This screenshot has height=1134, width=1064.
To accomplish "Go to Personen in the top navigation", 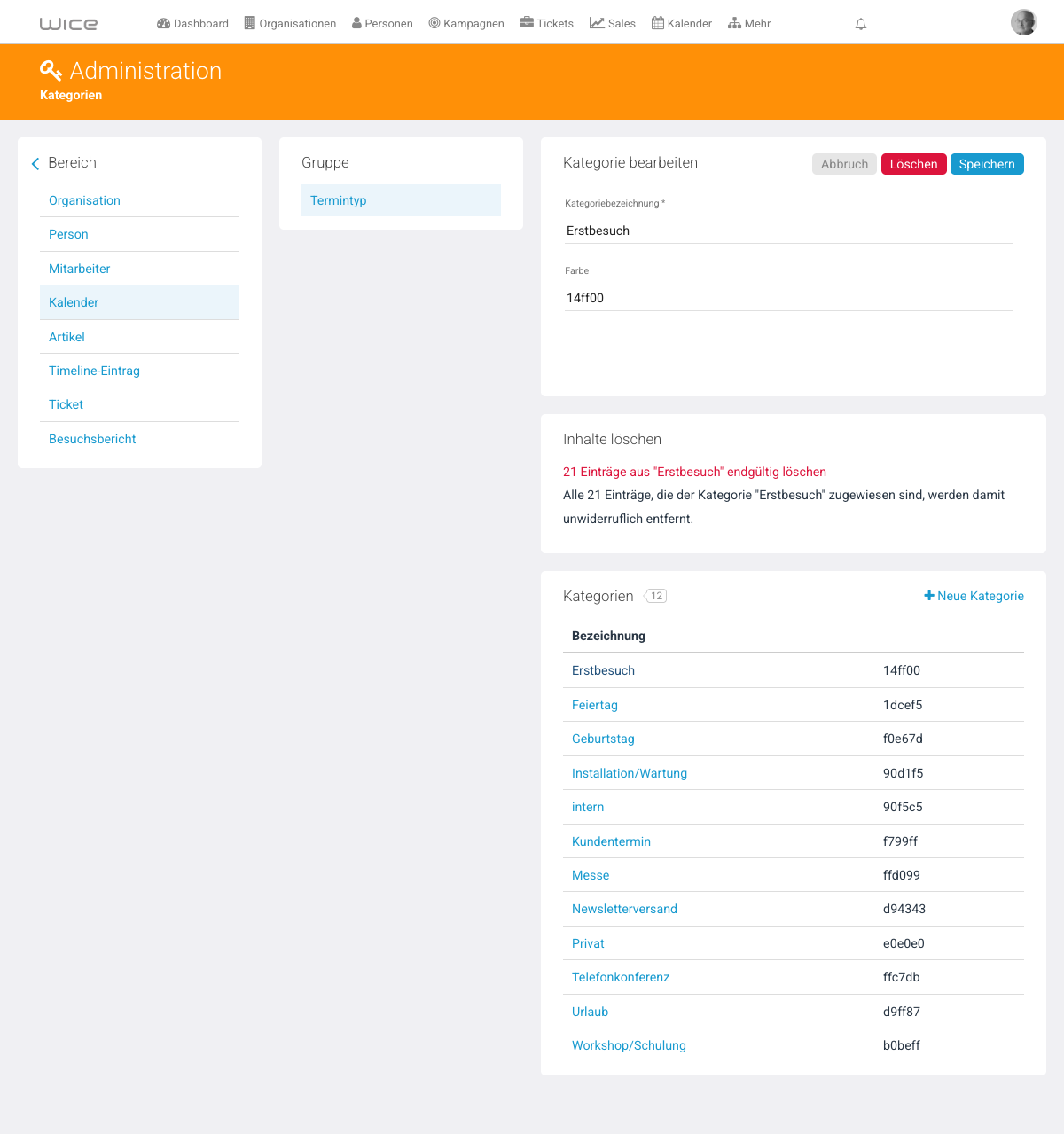I will click(382, 23).
